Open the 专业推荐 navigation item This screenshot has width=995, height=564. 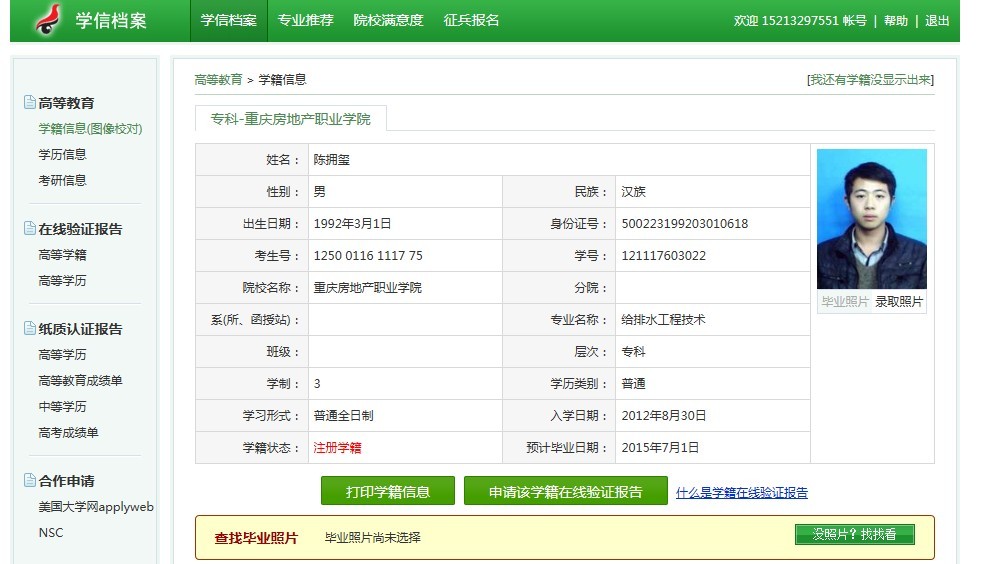click(305, 21)
